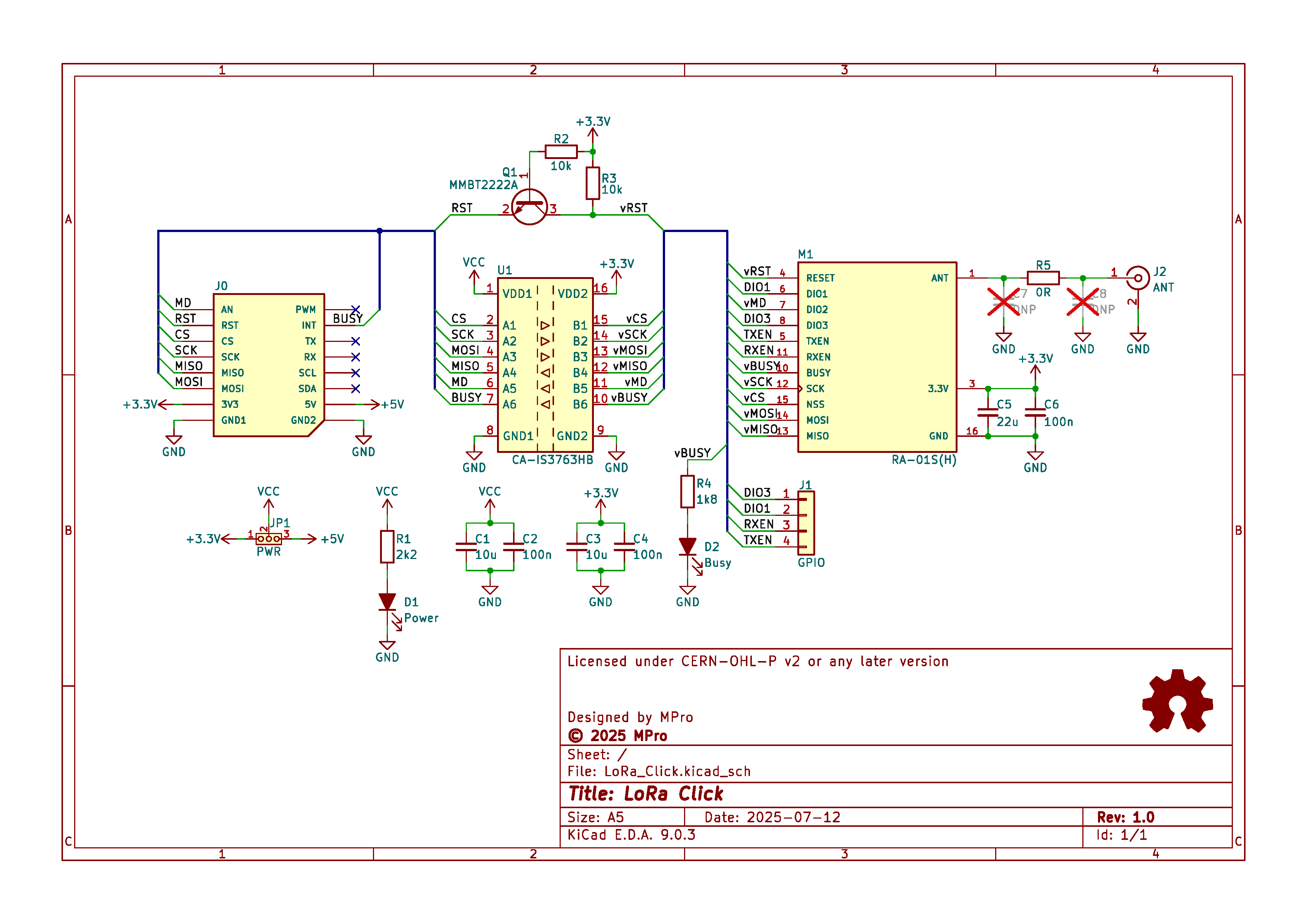The height and width of the screenshot is (924, 1307).
Task: Click the junction dot on the blue bus
Action: pos(379,231)
